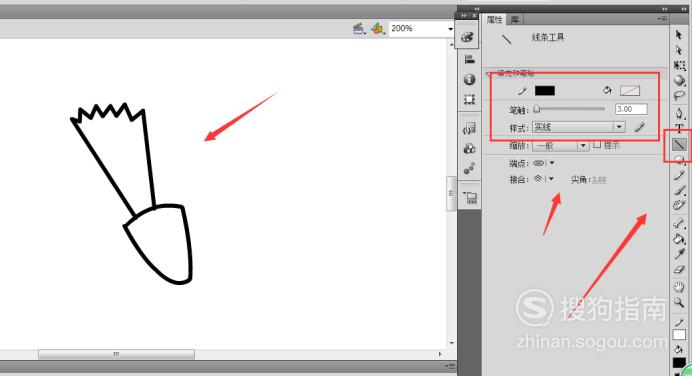The height and width of the screenshot is (376, 692).
Task: Click the empty fill color swatch
Action: pyautogui.click(x=630, y=90)
